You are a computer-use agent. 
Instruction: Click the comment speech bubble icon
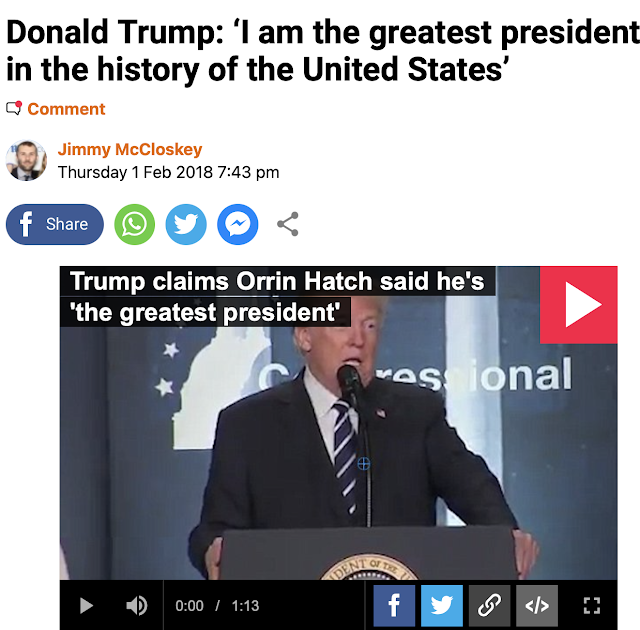pos(14,109)
